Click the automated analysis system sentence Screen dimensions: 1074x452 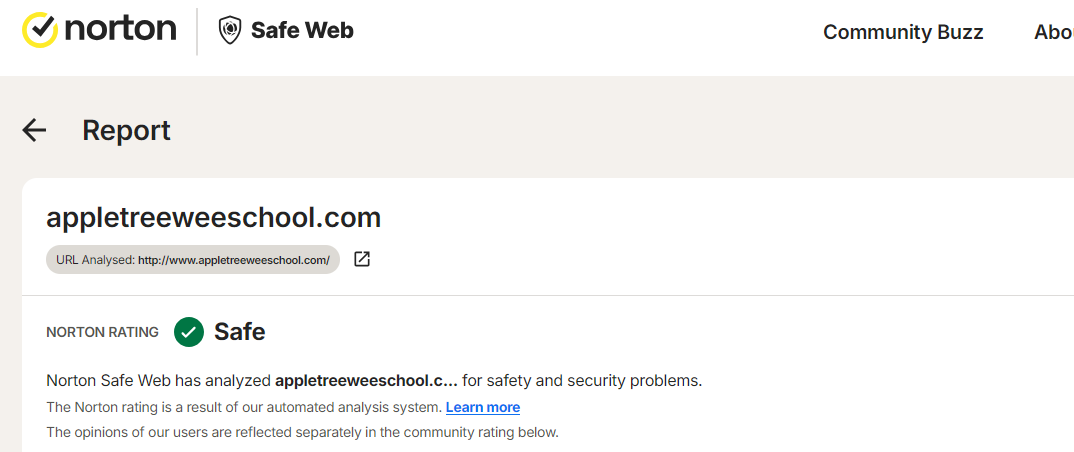coord(243,407)
